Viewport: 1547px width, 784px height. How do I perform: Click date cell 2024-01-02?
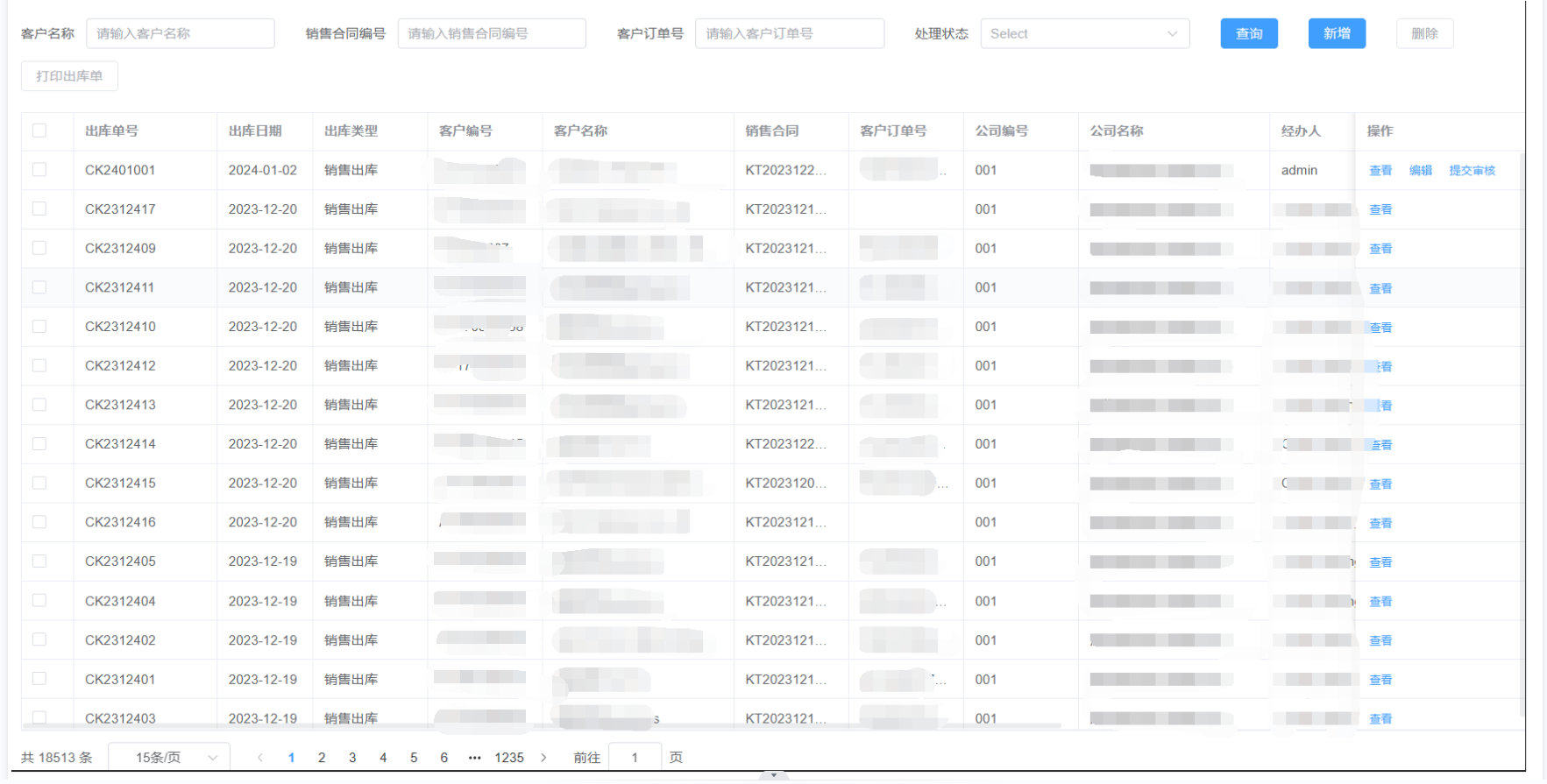point(263,170)
